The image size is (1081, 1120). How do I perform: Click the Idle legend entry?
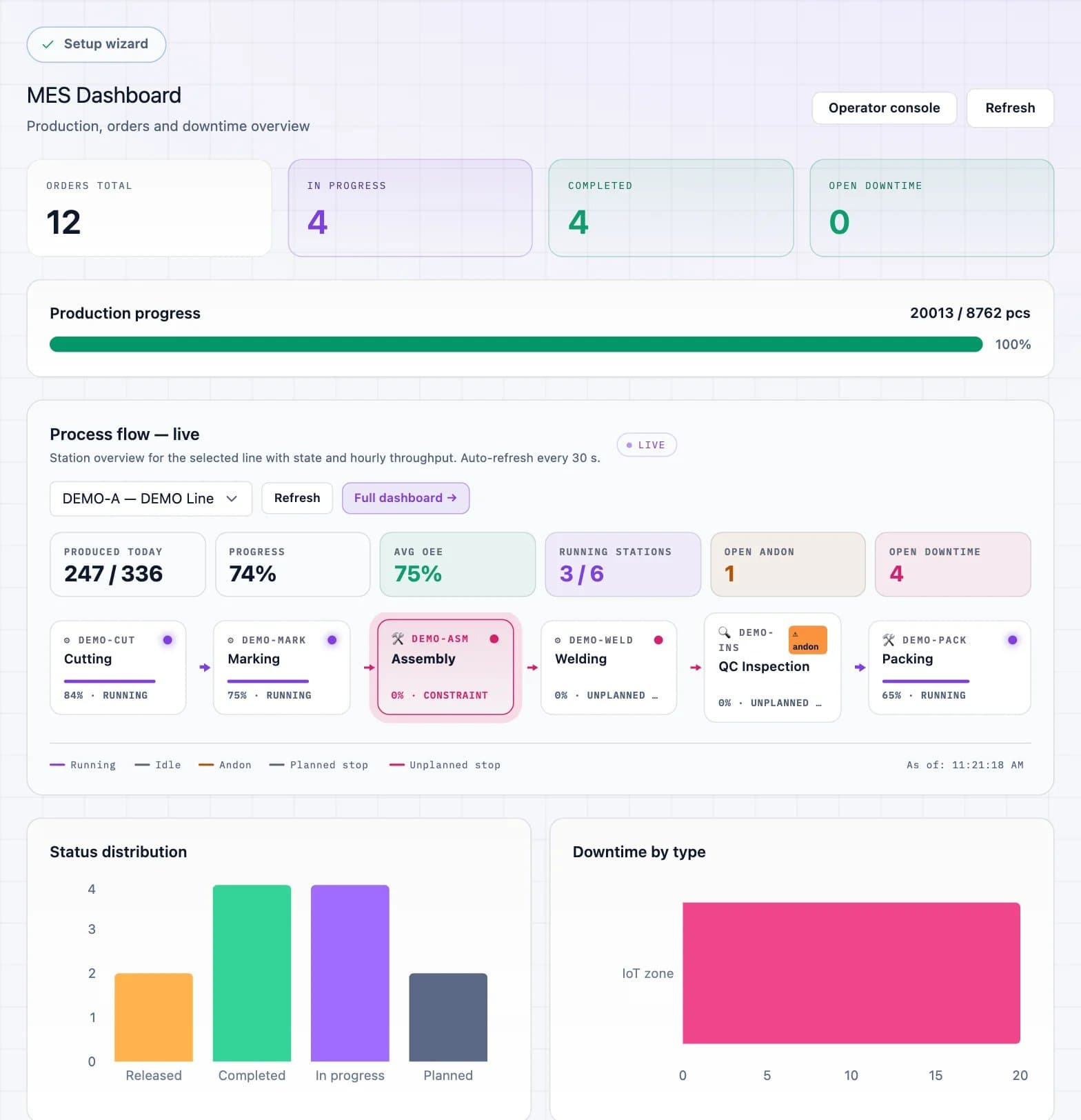tap(158, 765)
